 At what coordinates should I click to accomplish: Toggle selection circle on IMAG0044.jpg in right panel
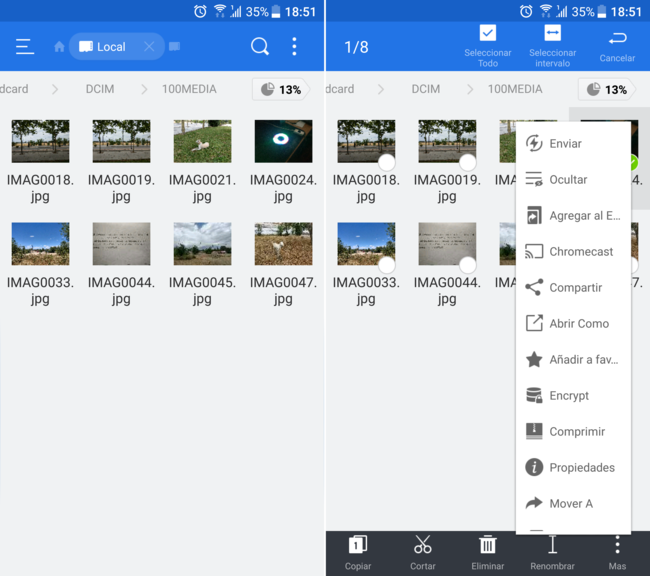pos(467,265)
